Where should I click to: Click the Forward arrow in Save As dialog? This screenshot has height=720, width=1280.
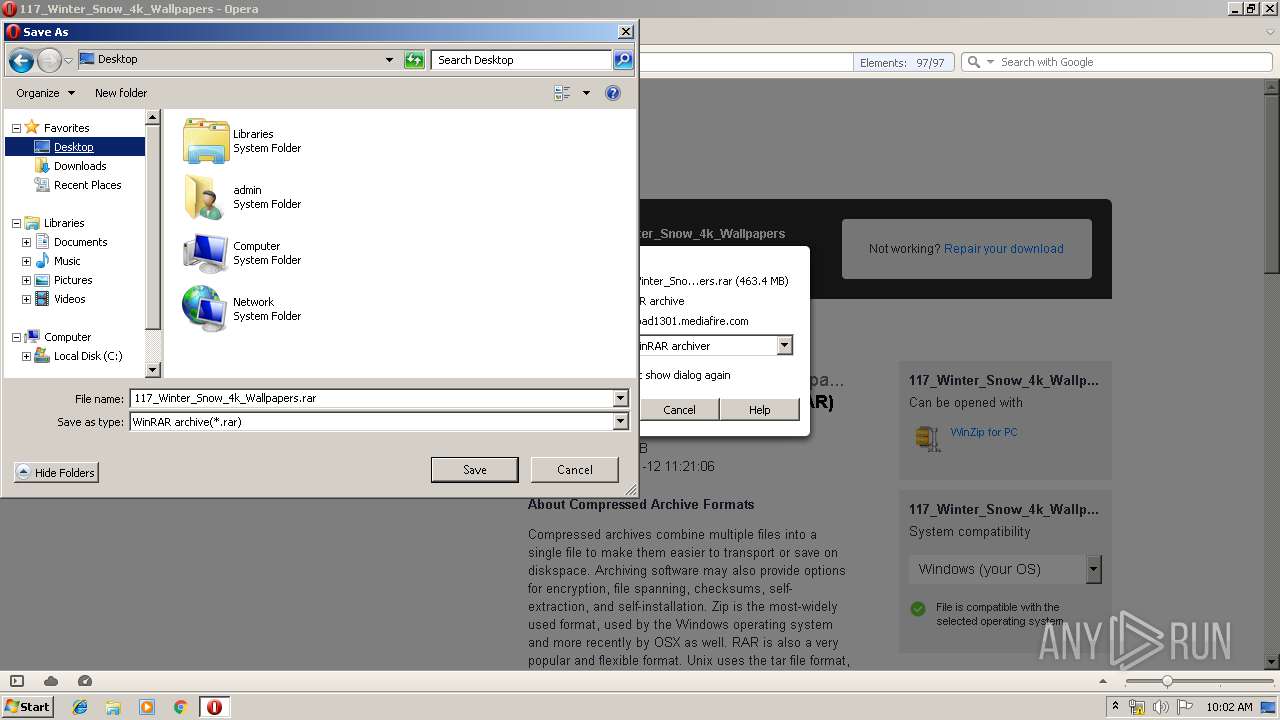tap(49, 60)
